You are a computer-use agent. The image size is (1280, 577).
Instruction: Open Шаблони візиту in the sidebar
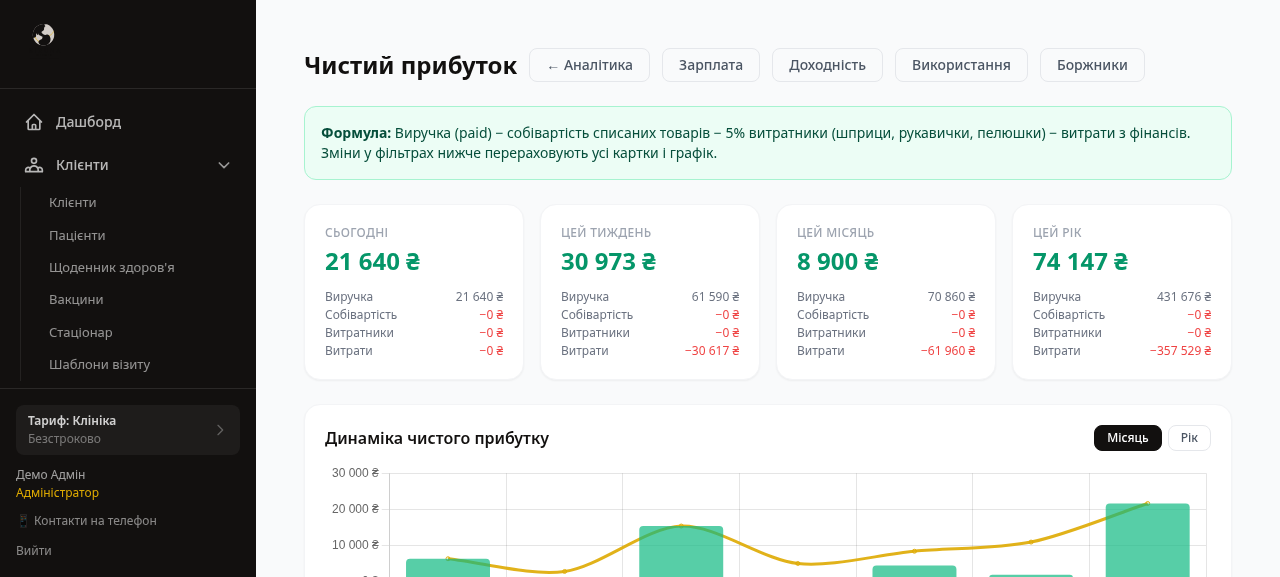pos(99,364)
